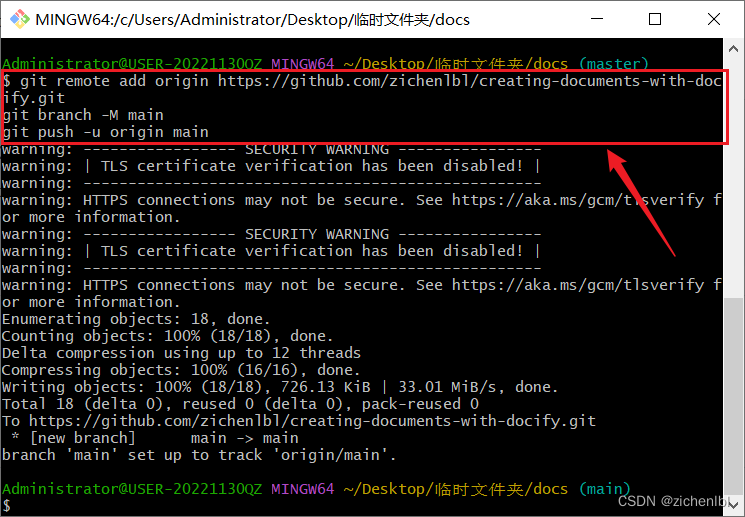745x517 pixels.
Task: Click the wrapped "ify.git" line
Action: pos(33,98)
